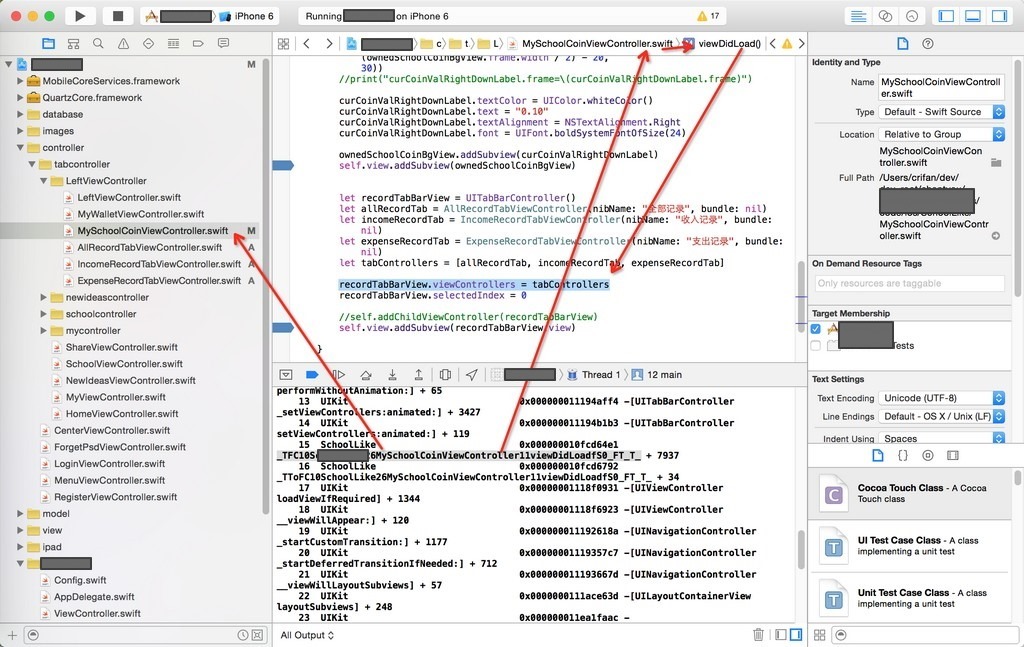Switch to Version editor
This screenshot has width=1024, height=647.
click(x=912, y=16)
